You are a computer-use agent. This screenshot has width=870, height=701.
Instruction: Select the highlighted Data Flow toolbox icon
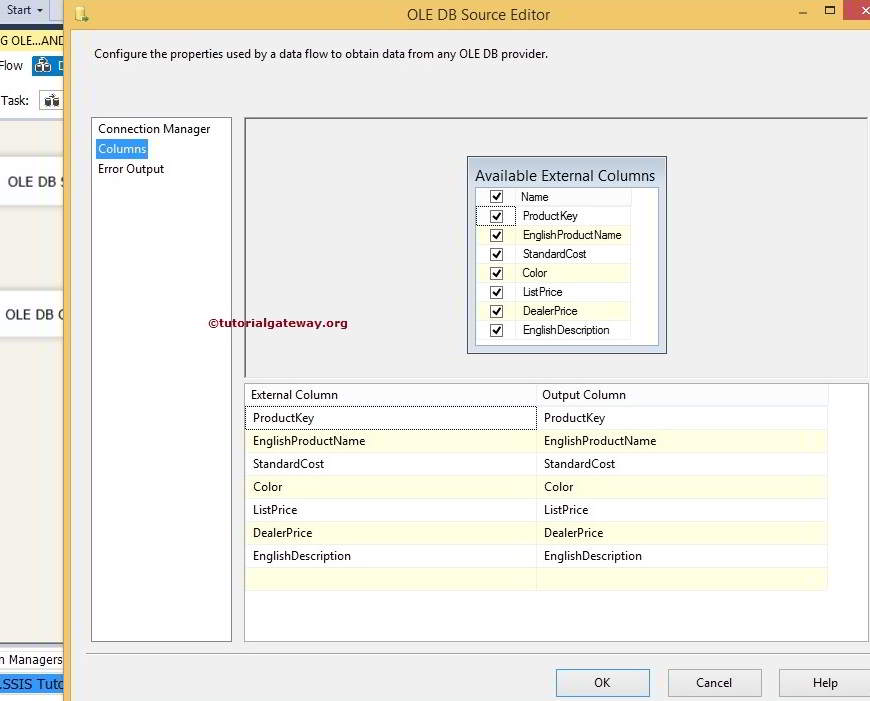(x=46, y=65)
